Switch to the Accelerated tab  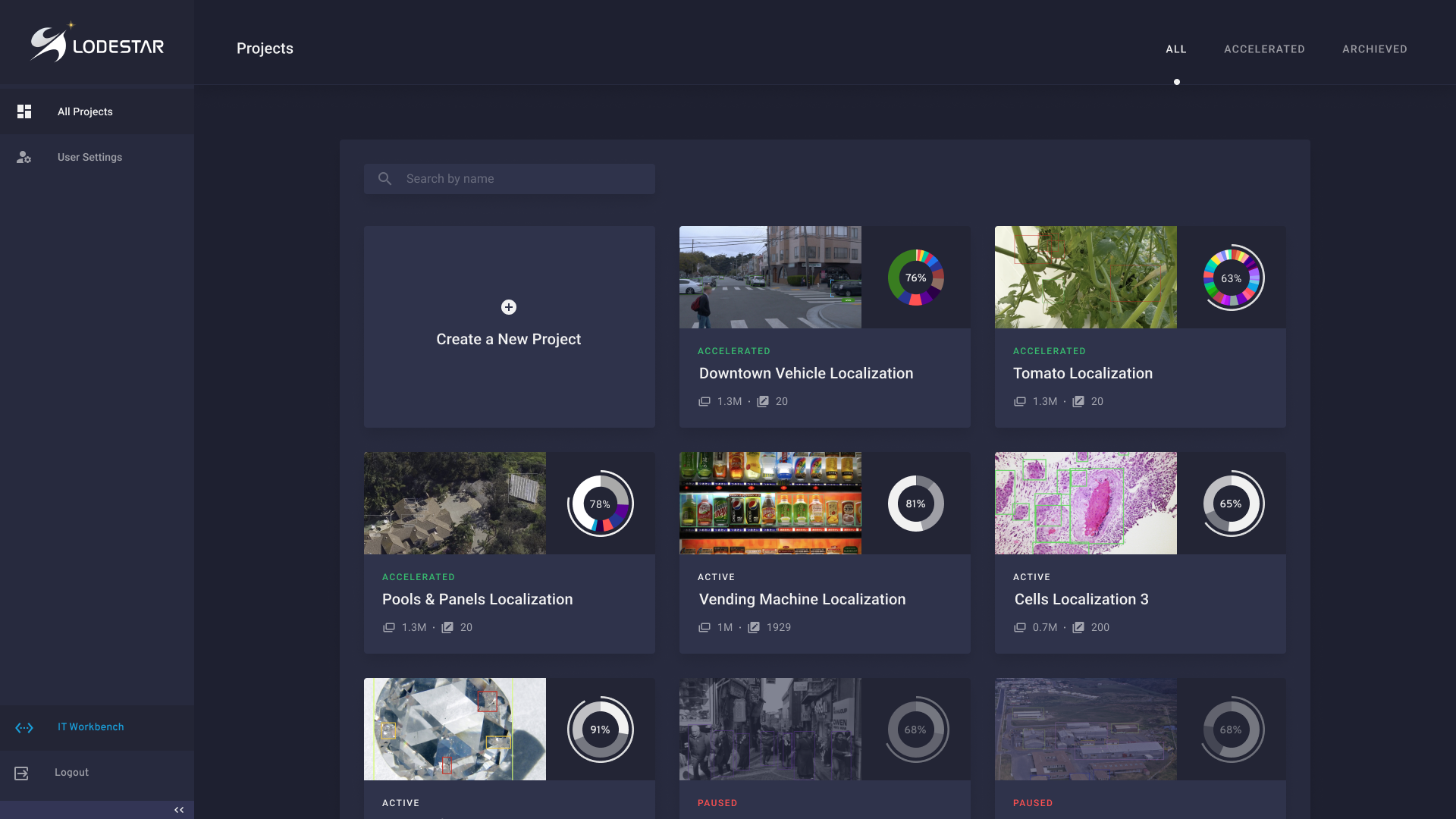(x=1264, y=49)
